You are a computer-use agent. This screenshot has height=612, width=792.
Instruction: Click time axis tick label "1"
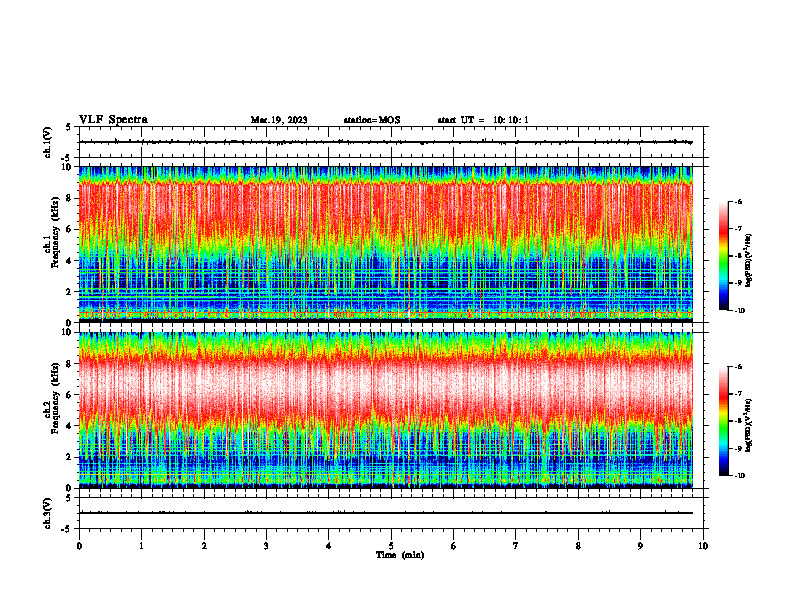(x=141, y=546)
